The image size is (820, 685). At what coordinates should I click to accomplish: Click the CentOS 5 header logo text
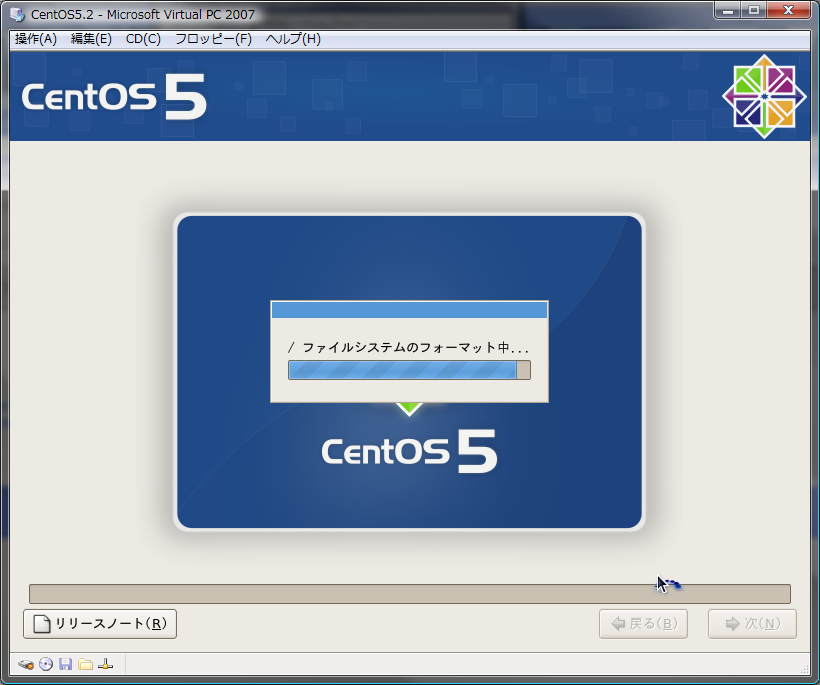click(x=115, y=97)
